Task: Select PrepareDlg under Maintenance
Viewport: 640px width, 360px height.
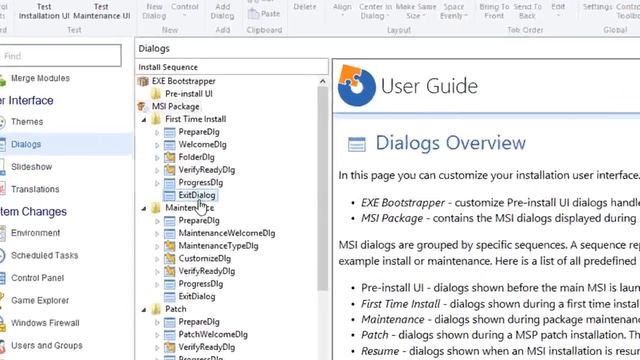Action: tap(199, 220)
